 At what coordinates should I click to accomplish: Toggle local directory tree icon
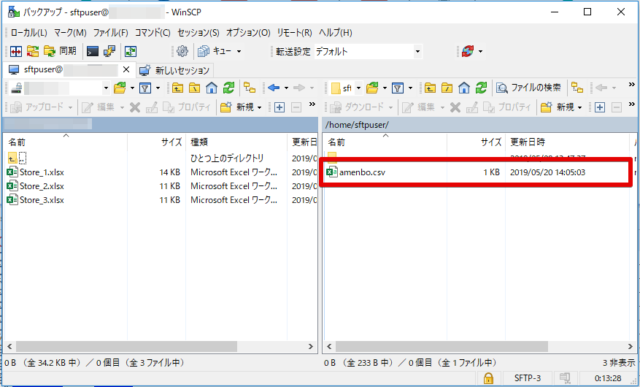[x=249, y=88]
